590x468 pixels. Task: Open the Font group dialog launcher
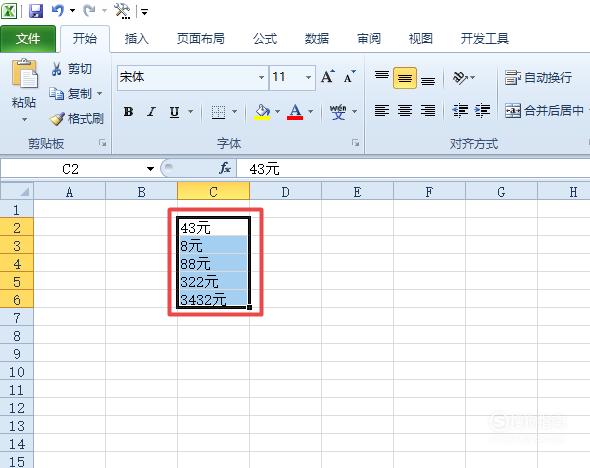tap(355, 143)
